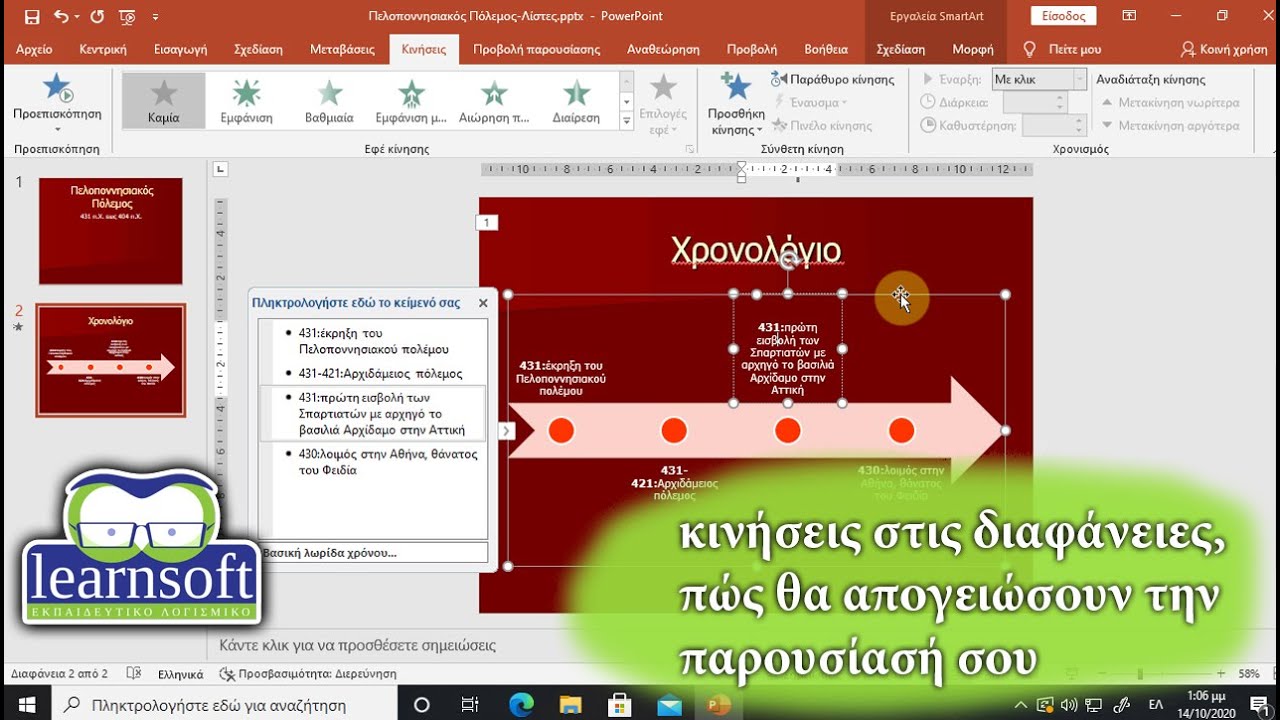1280x720 pixels.
Task: Switch to the Αναθεώρηση review tab
Action: tap(663, 49)
